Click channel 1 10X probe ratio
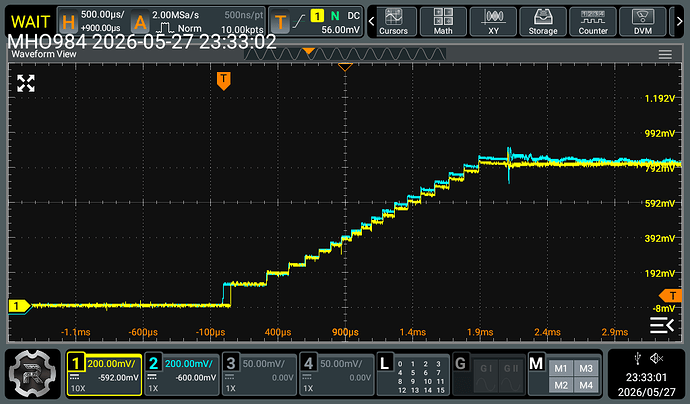The width and height of the screenshot is (690, 404). coord(78,388)
